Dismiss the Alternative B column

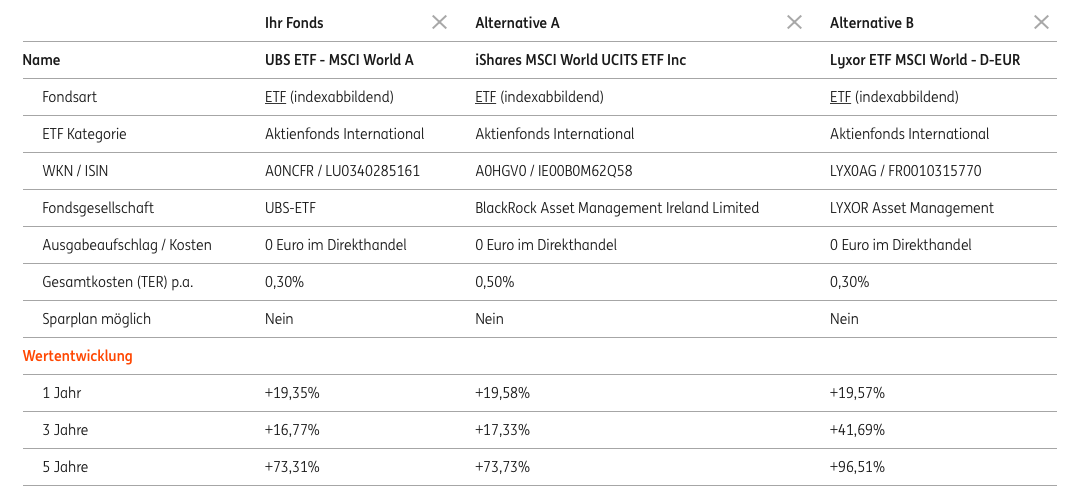[1041, 22]
